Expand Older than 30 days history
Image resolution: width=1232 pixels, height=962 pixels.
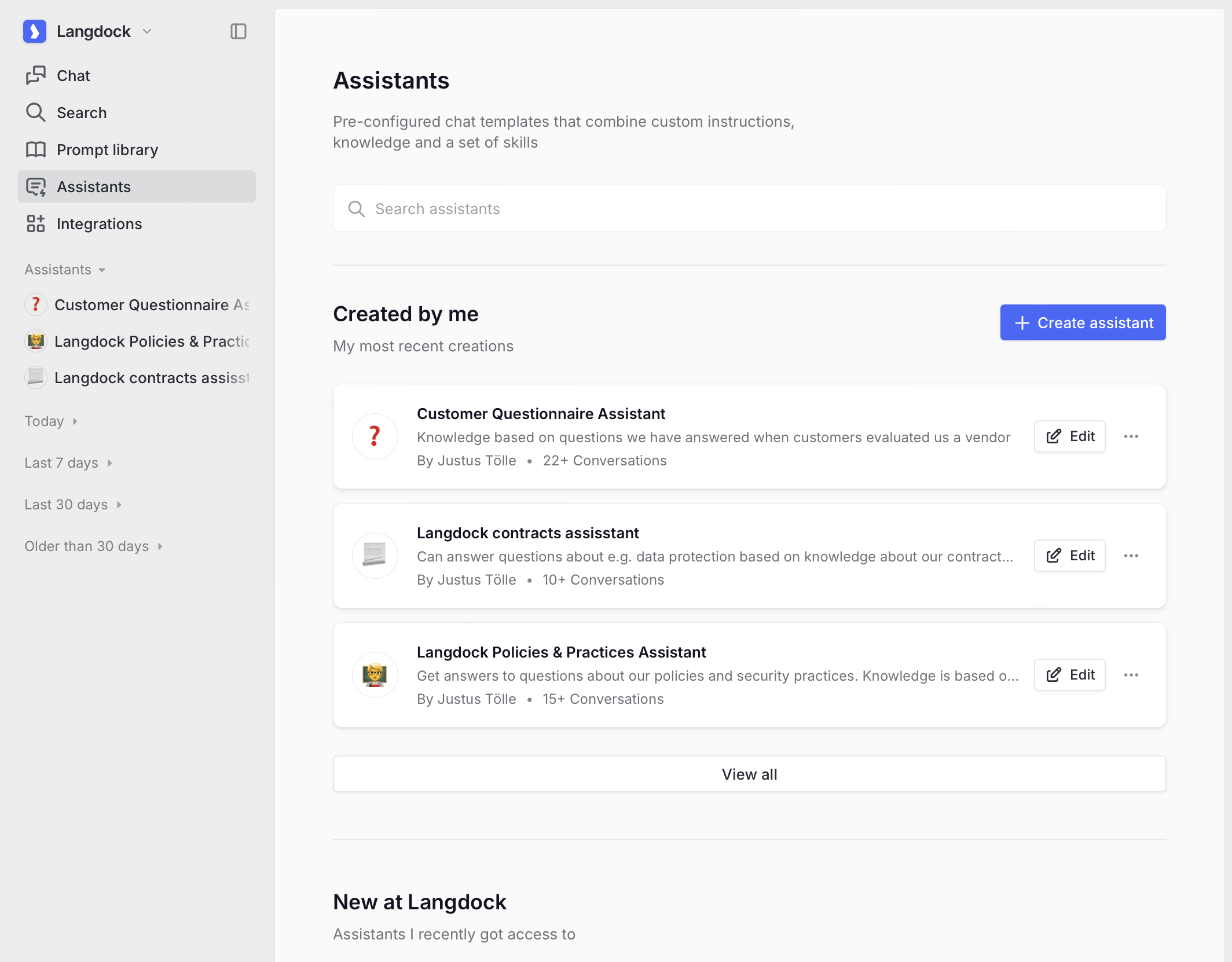click(x=93, y=546)
